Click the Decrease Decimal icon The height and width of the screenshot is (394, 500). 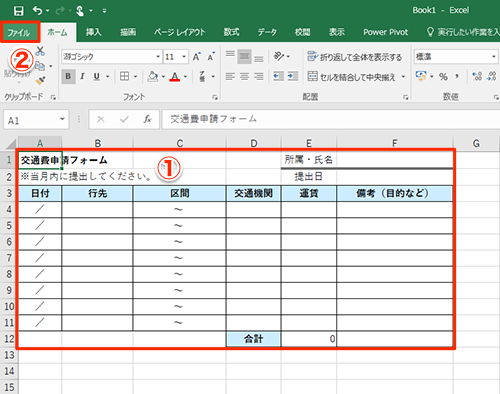click(x=492, y=76)
